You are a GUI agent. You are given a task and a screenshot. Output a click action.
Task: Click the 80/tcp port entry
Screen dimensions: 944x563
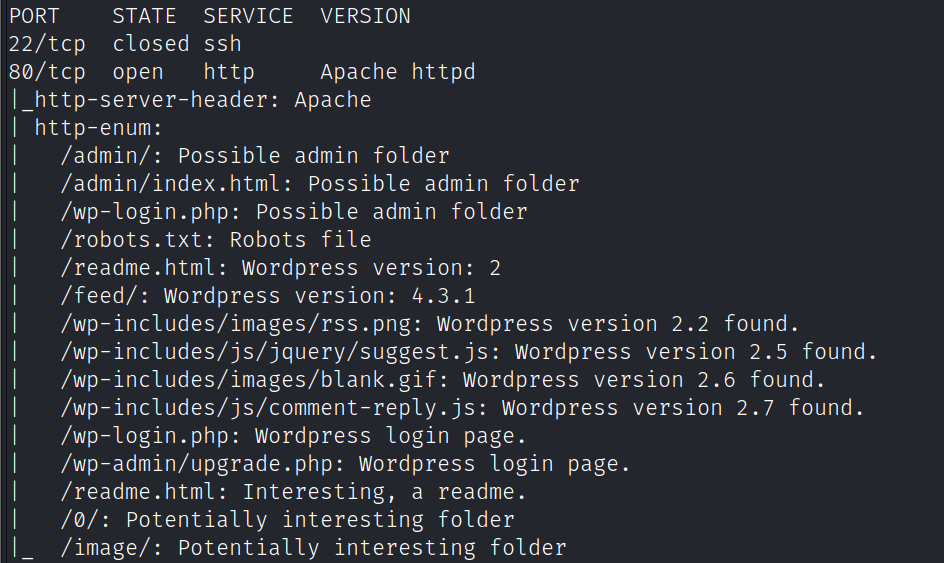click(x=46, y=72)
